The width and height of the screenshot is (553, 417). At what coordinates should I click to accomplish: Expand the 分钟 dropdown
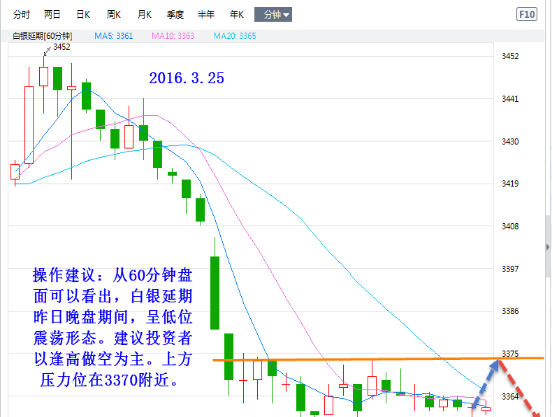(x=273, y=15)
